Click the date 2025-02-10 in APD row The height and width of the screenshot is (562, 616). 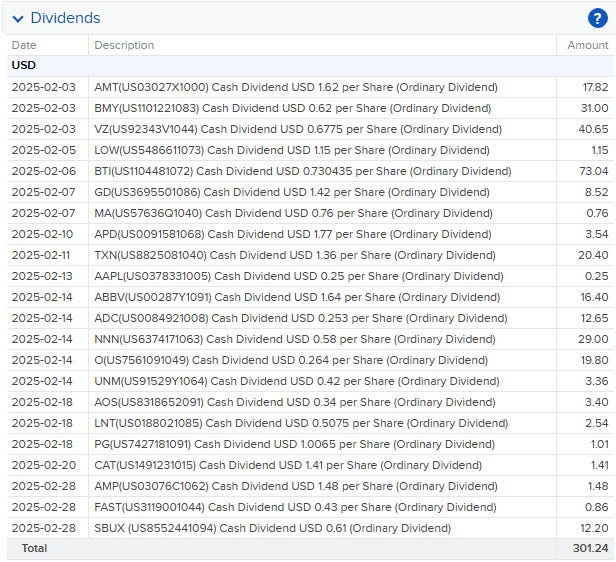[42, 234]
